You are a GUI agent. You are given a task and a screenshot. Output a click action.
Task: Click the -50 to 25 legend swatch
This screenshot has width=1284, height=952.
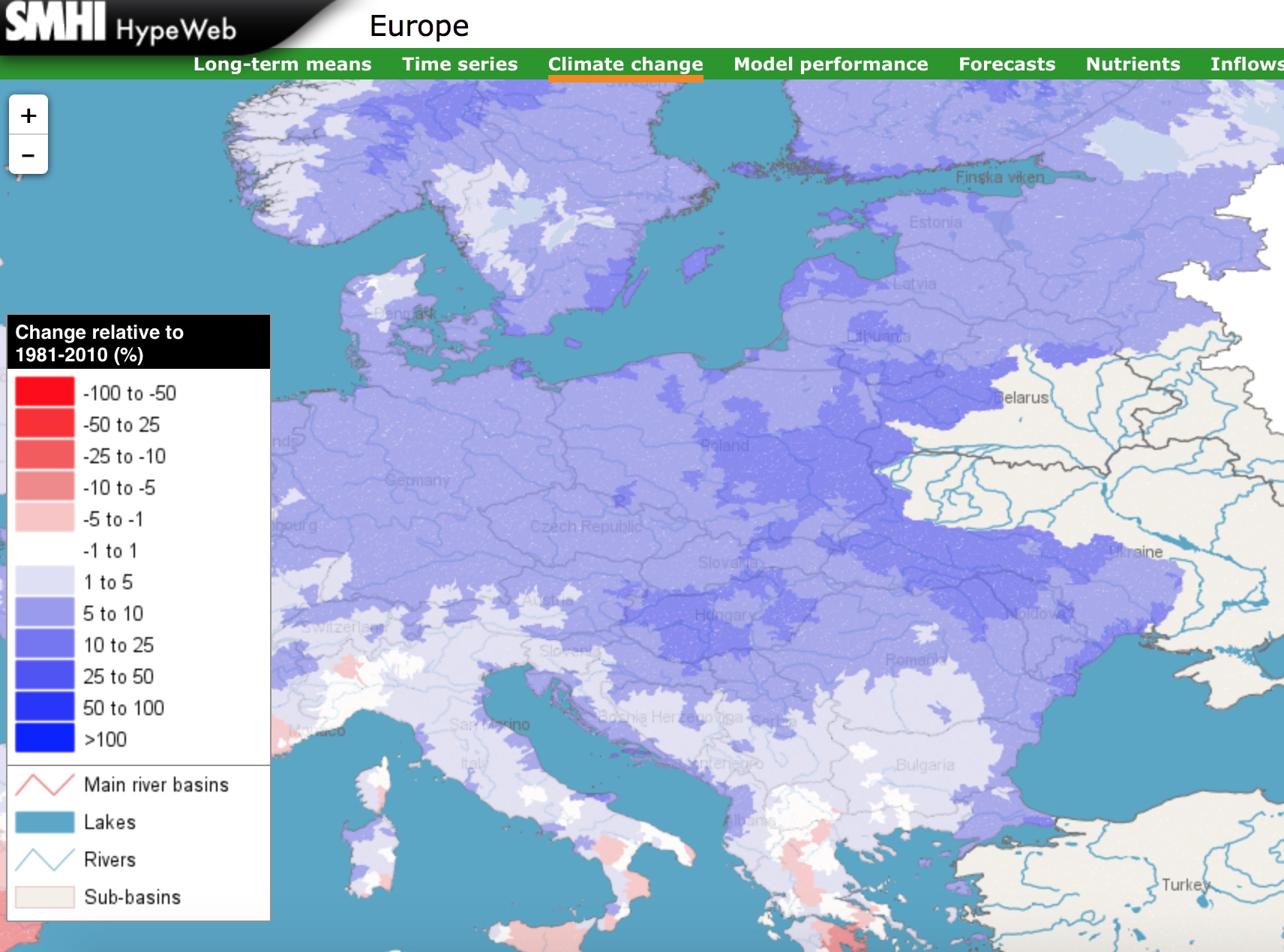pos(45,423)
